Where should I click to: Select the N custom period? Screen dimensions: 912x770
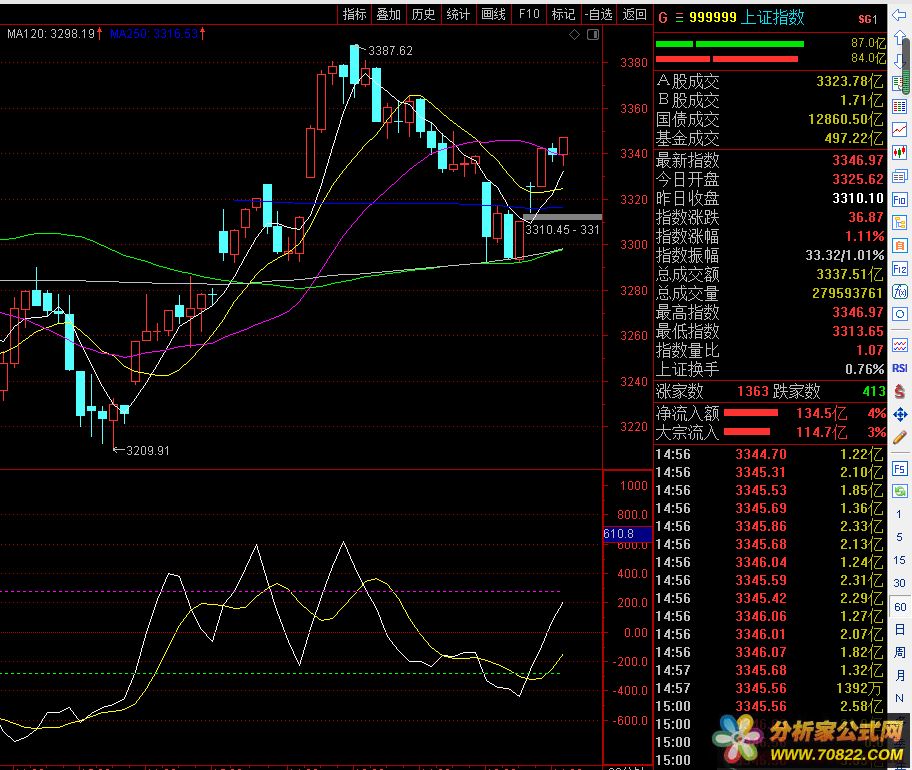click(x=899, y=698)
